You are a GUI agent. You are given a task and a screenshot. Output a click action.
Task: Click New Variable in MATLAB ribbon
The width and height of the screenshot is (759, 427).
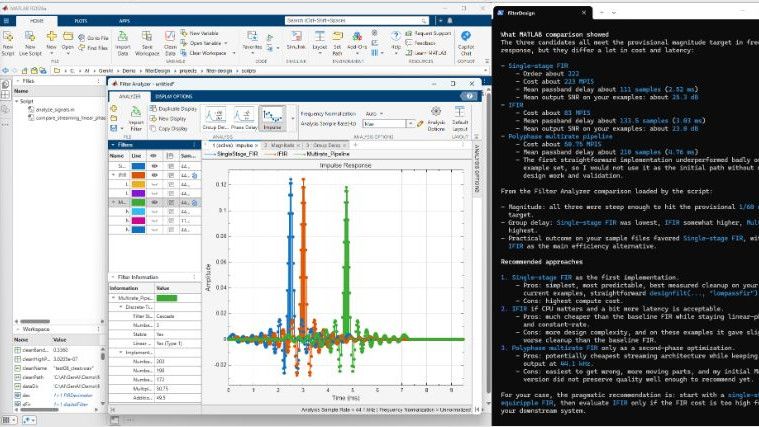(x=199, y=33)
